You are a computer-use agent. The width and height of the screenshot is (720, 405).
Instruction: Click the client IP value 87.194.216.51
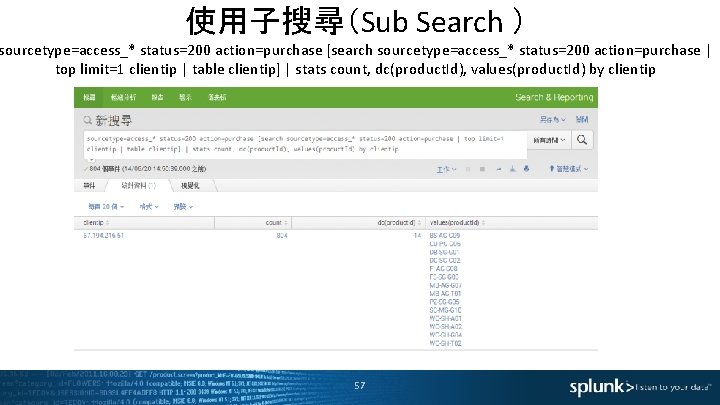[x=103, y=236]
